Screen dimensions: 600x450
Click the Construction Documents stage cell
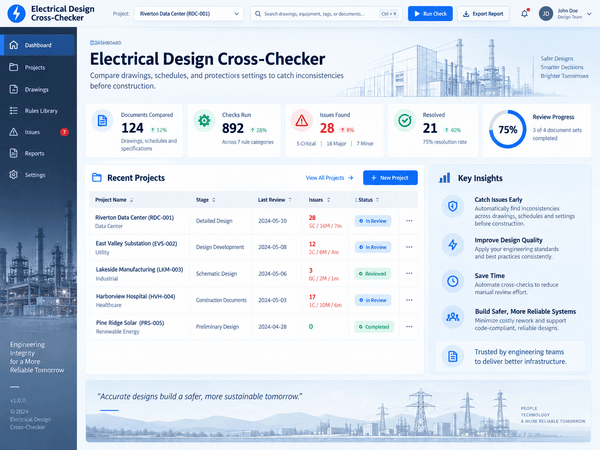tap(221, 300)
